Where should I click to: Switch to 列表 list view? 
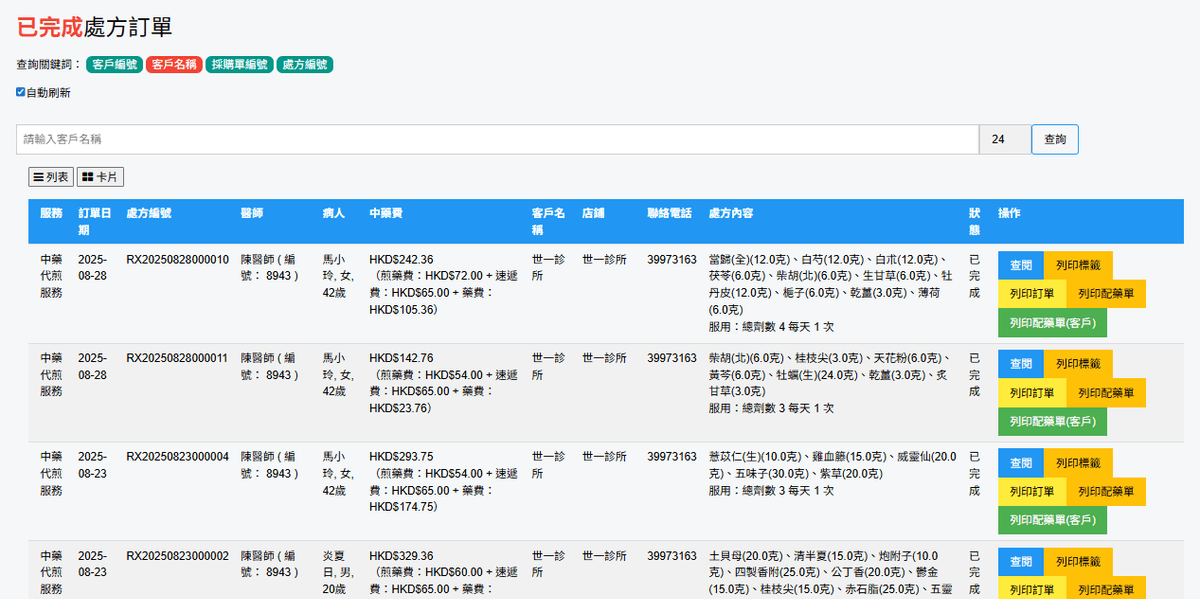point(51,177)
